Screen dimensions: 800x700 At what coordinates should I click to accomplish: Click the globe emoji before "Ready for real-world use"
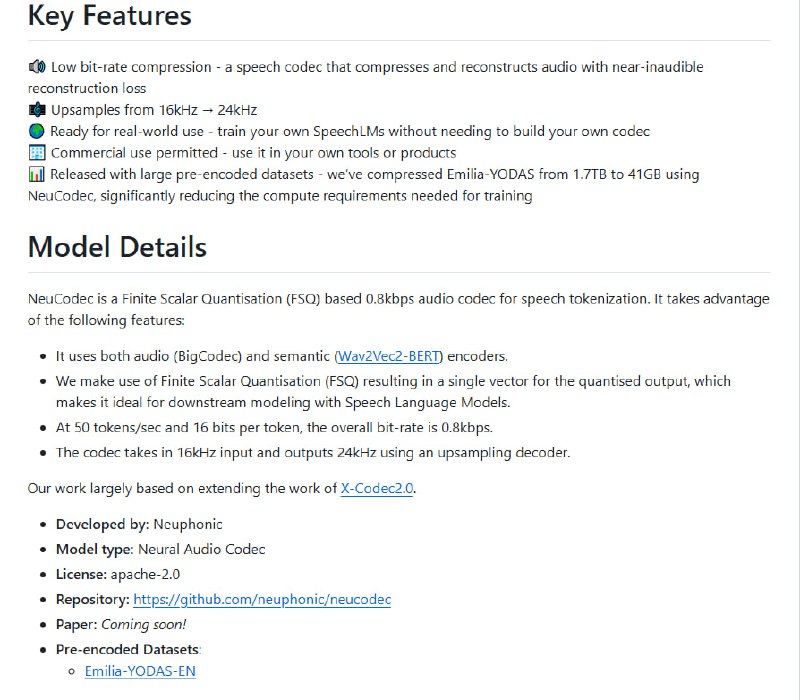[38, 132]
